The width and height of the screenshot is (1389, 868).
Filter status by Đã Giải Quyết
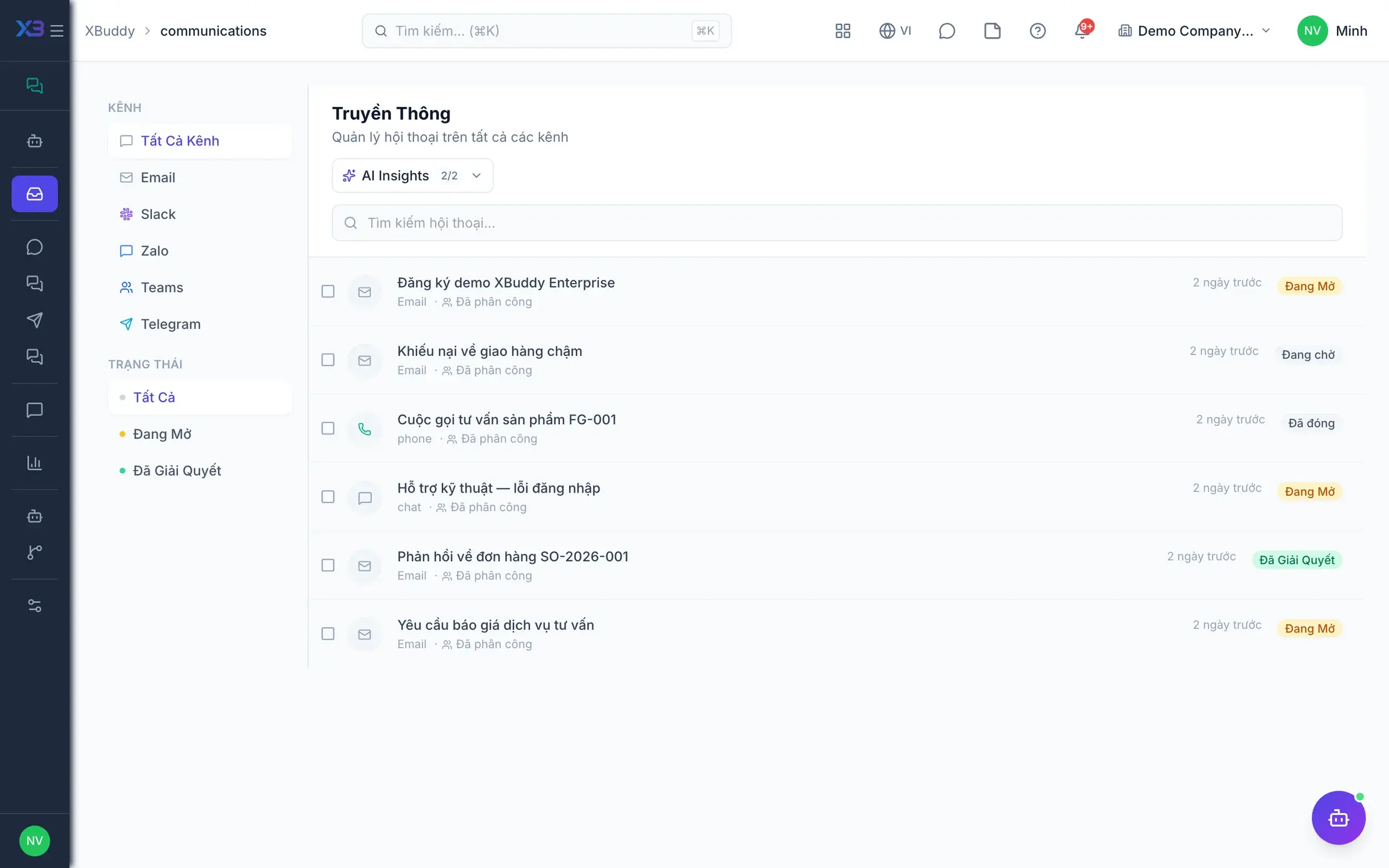click(200, 471)
